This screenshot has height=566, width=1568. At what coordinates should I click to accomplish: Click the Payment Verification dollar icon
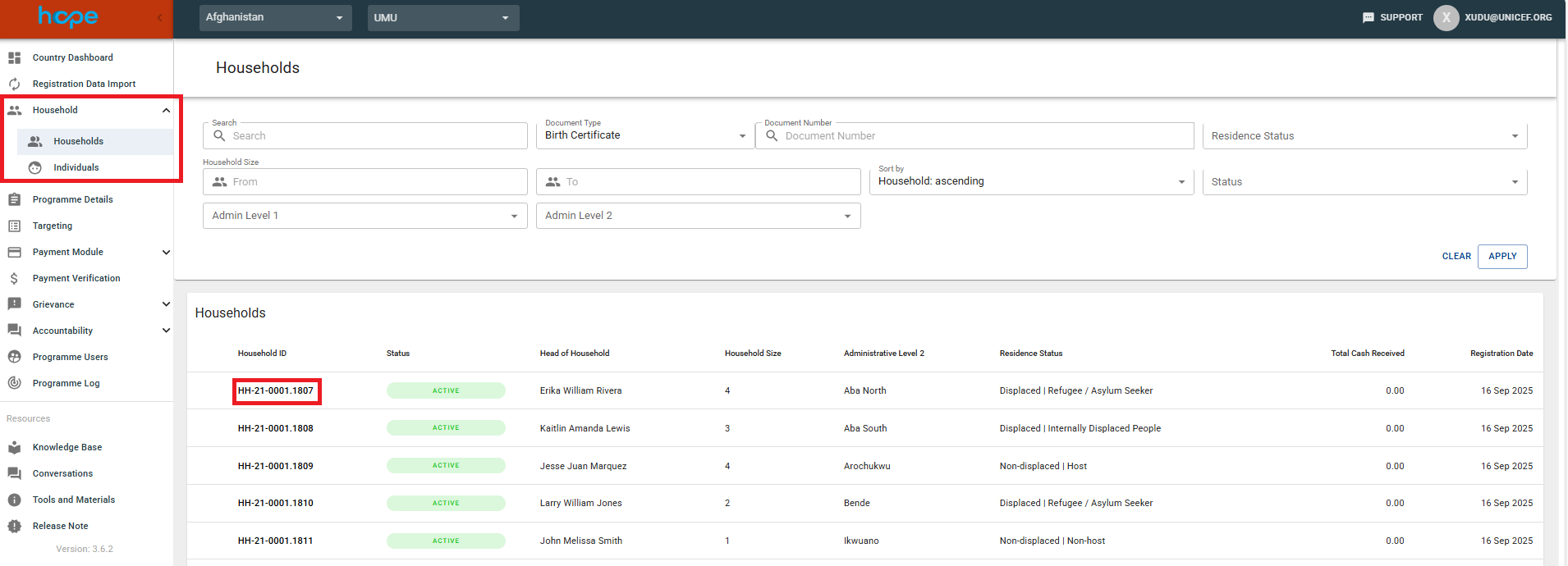[x=14, y=278]
